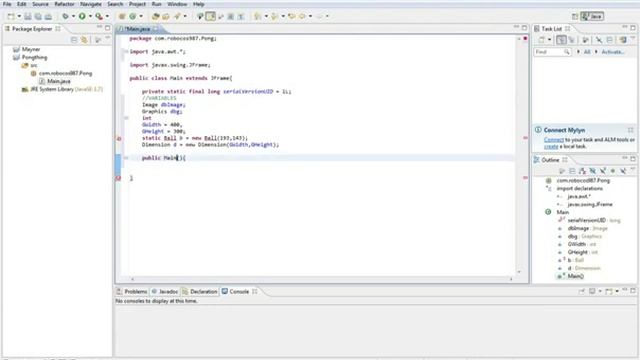Image resolution: width=640 pixels, height=360 pixels.
Task: Click the create local task link
Action: 551,146
